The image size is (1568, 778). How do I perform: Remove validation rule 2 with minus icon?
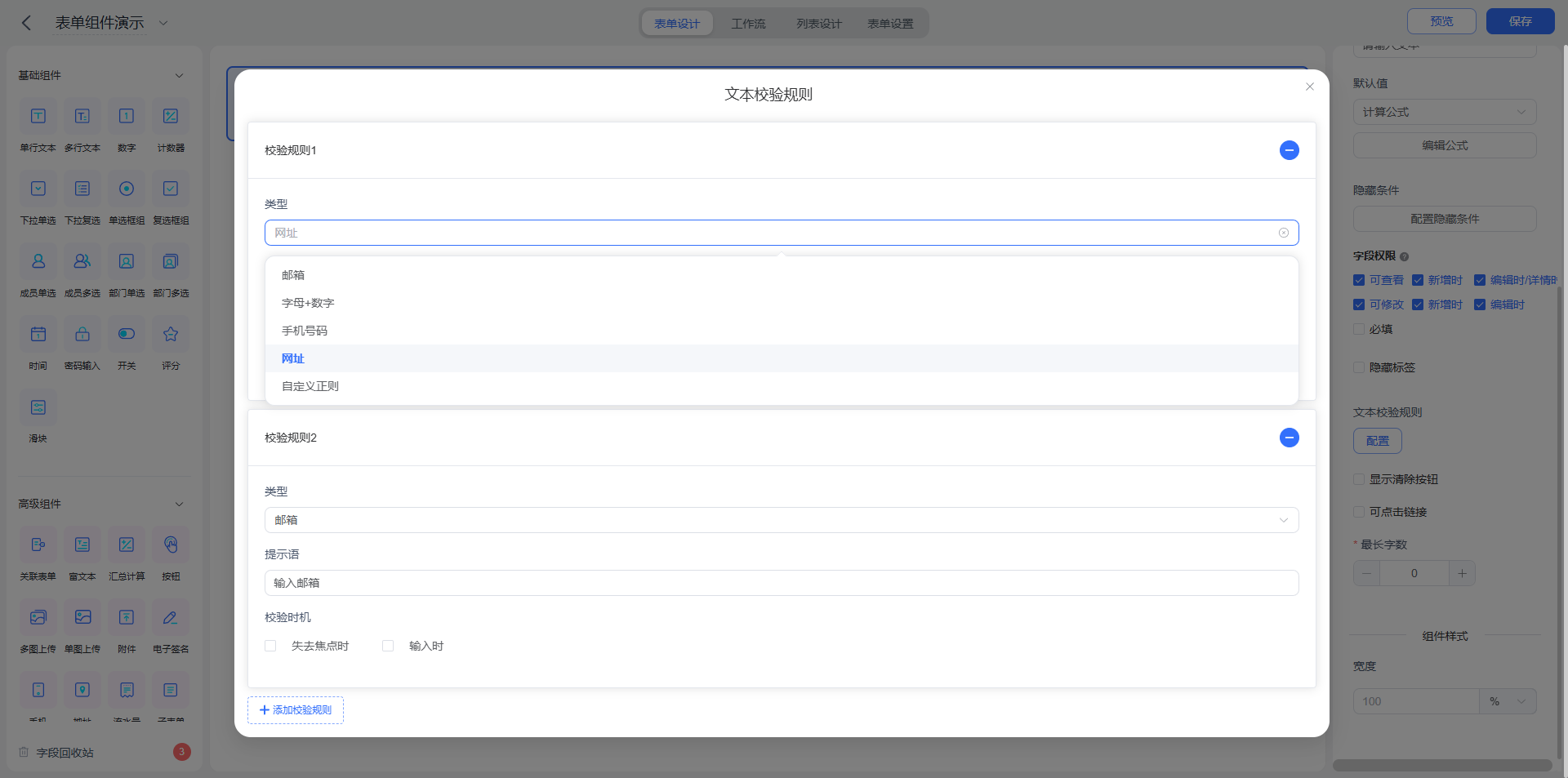tap(1289, 438)
